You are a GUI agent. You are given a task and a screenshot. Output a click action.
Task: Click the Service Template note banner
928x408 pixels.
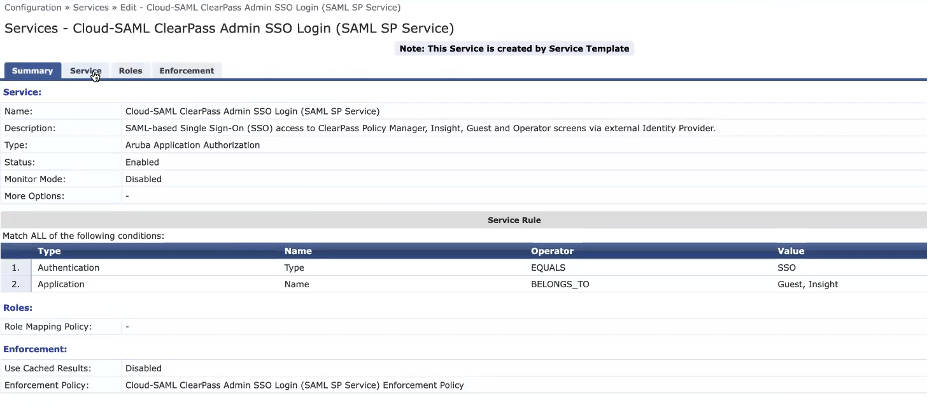(514, 48)
